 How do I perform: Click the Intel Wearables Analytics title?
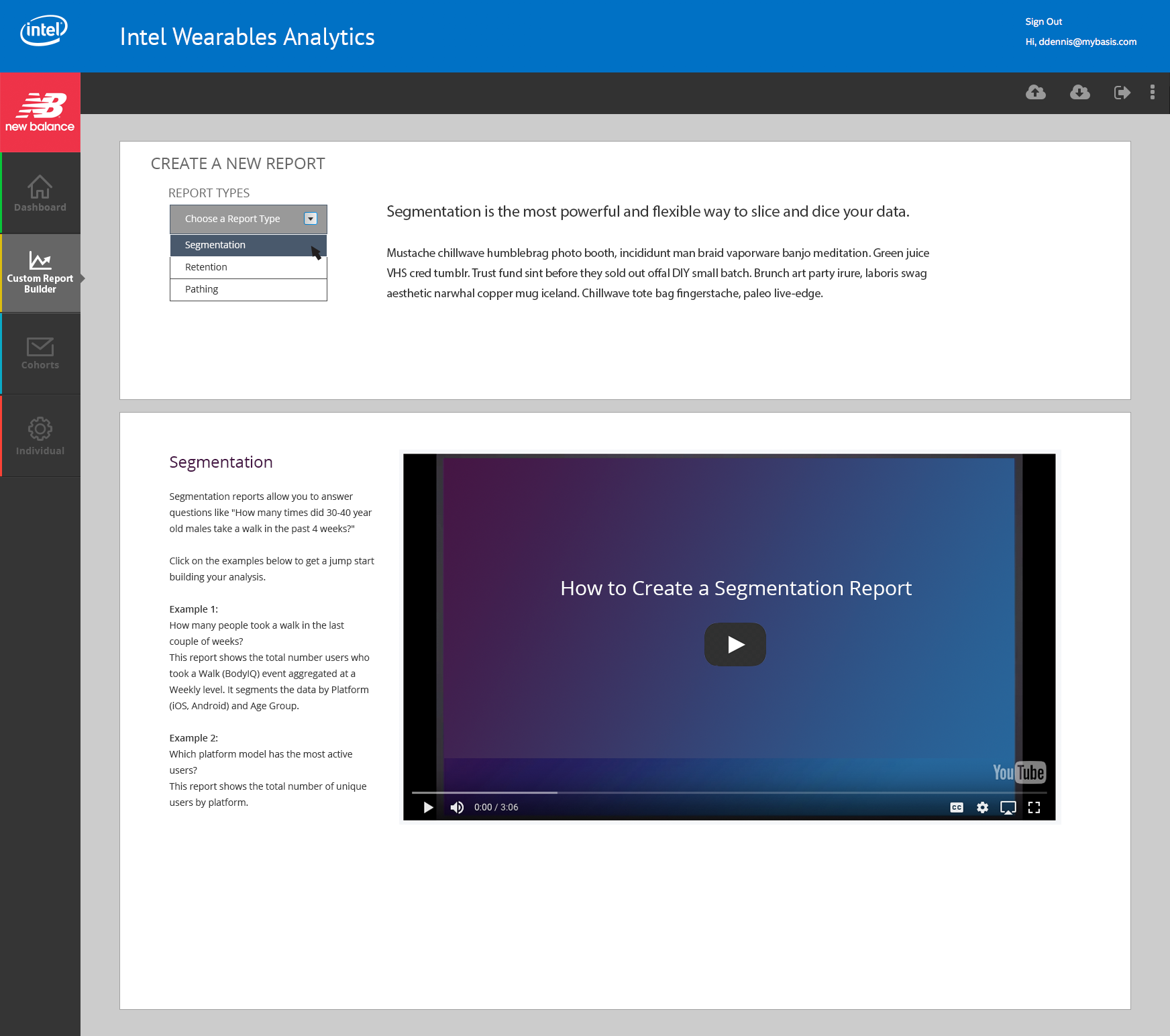[x=247, y=37]
